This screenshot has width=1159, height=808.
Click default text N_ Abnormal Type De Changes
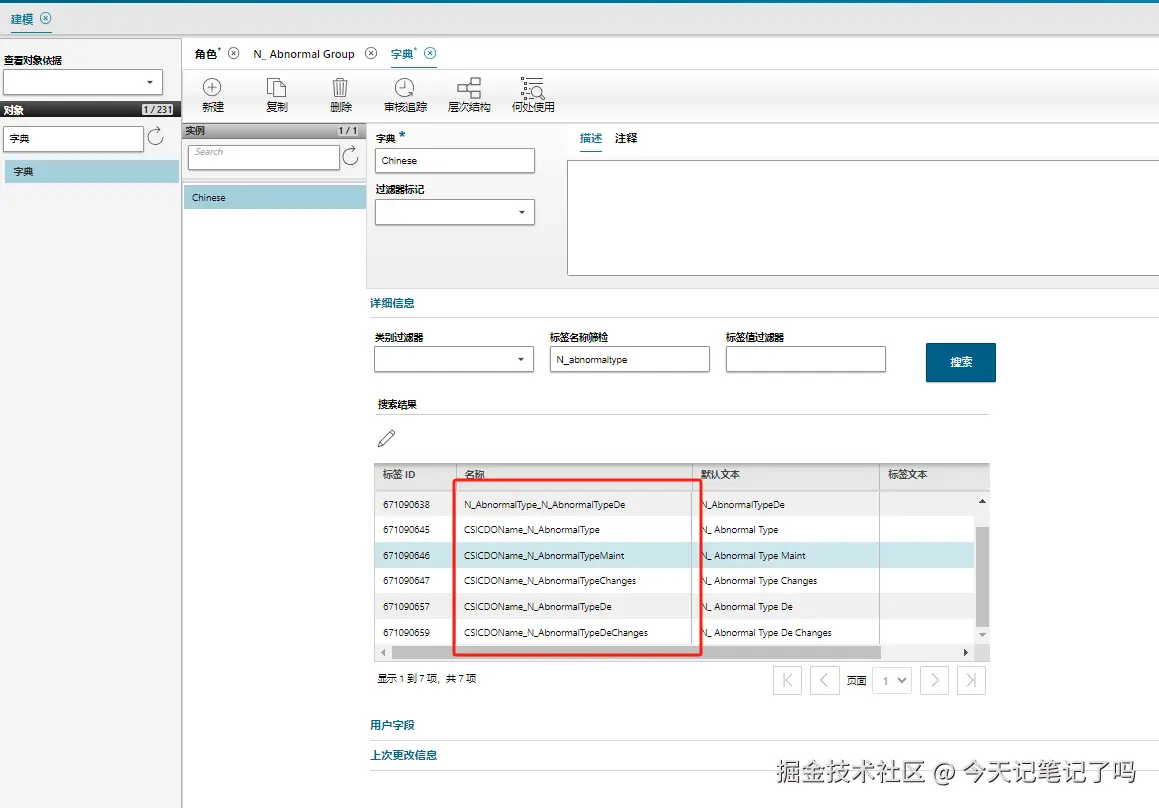pyautogui.click(x=767, y=633)
